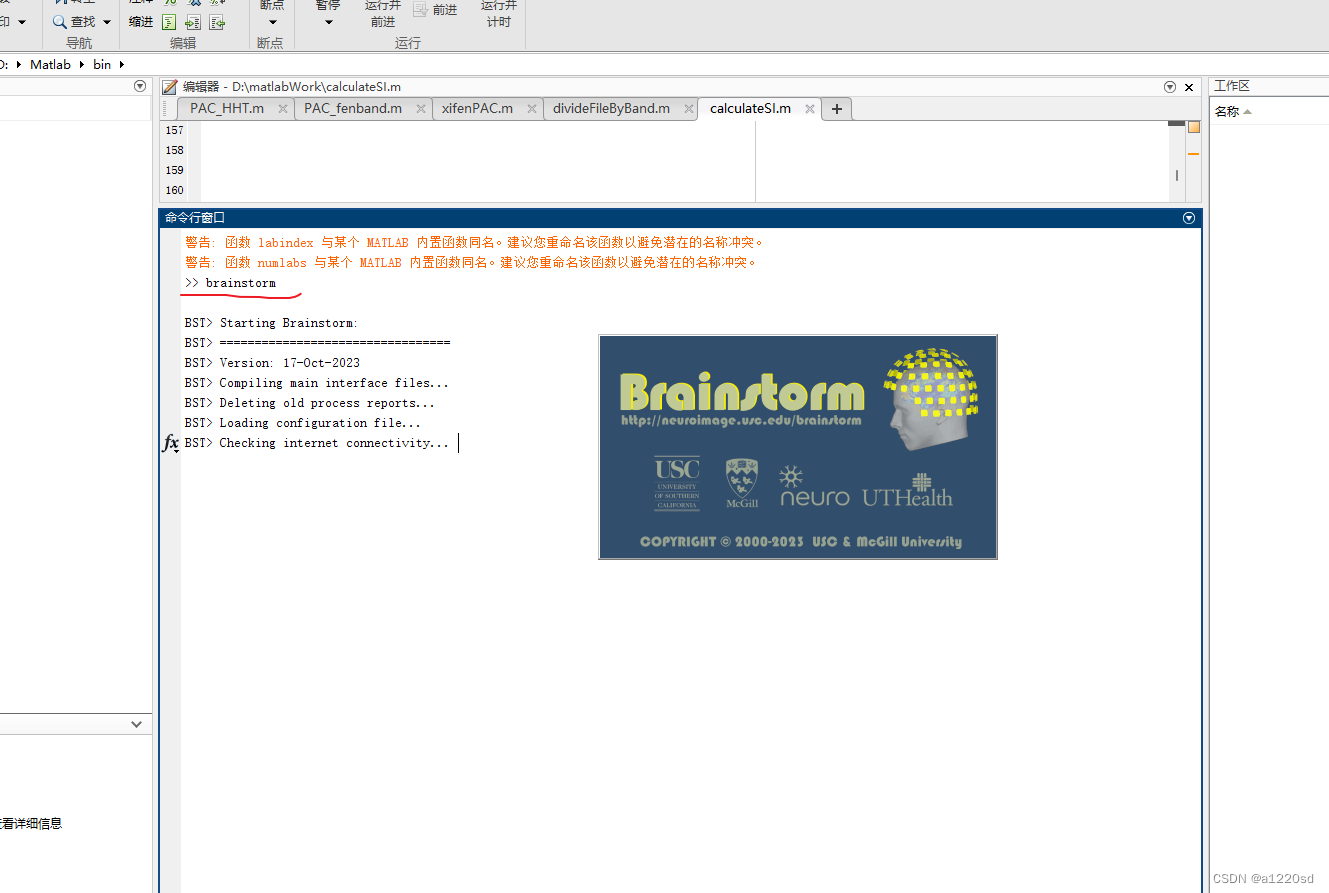Open the Find dropdown arrow

pos(107,22)
